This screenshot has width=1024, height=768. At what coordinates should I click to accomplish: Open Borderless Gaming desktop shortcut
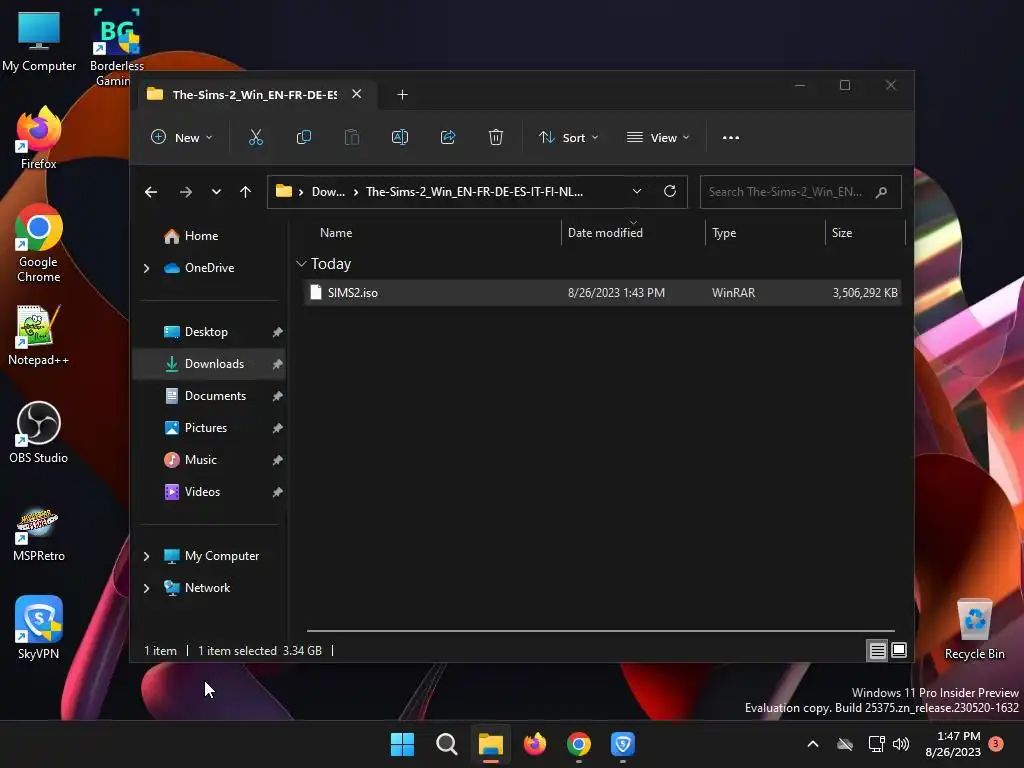click(x=116, y=48)
